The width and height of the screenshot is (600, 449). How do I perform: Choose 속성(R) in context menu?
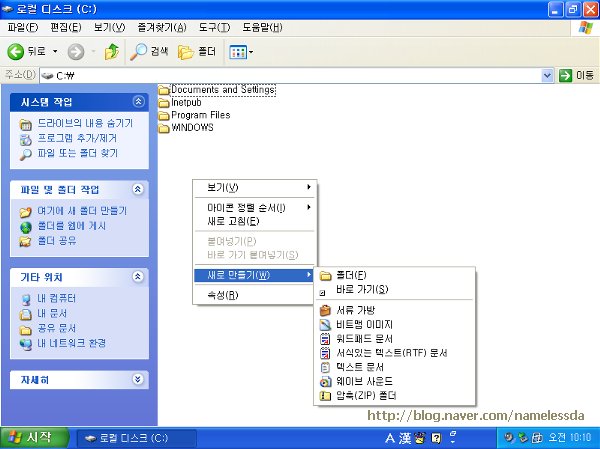pos(254,295)
